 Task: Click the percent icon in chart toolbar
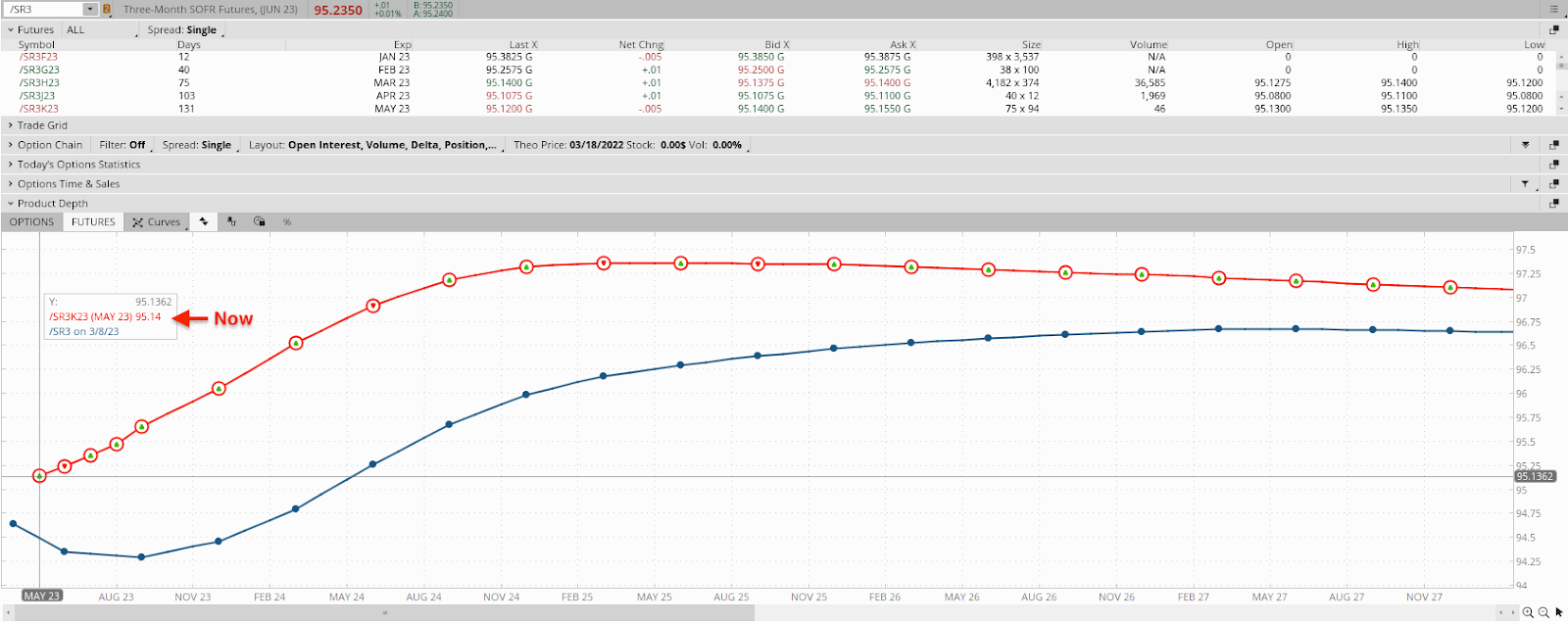(287, 222)
